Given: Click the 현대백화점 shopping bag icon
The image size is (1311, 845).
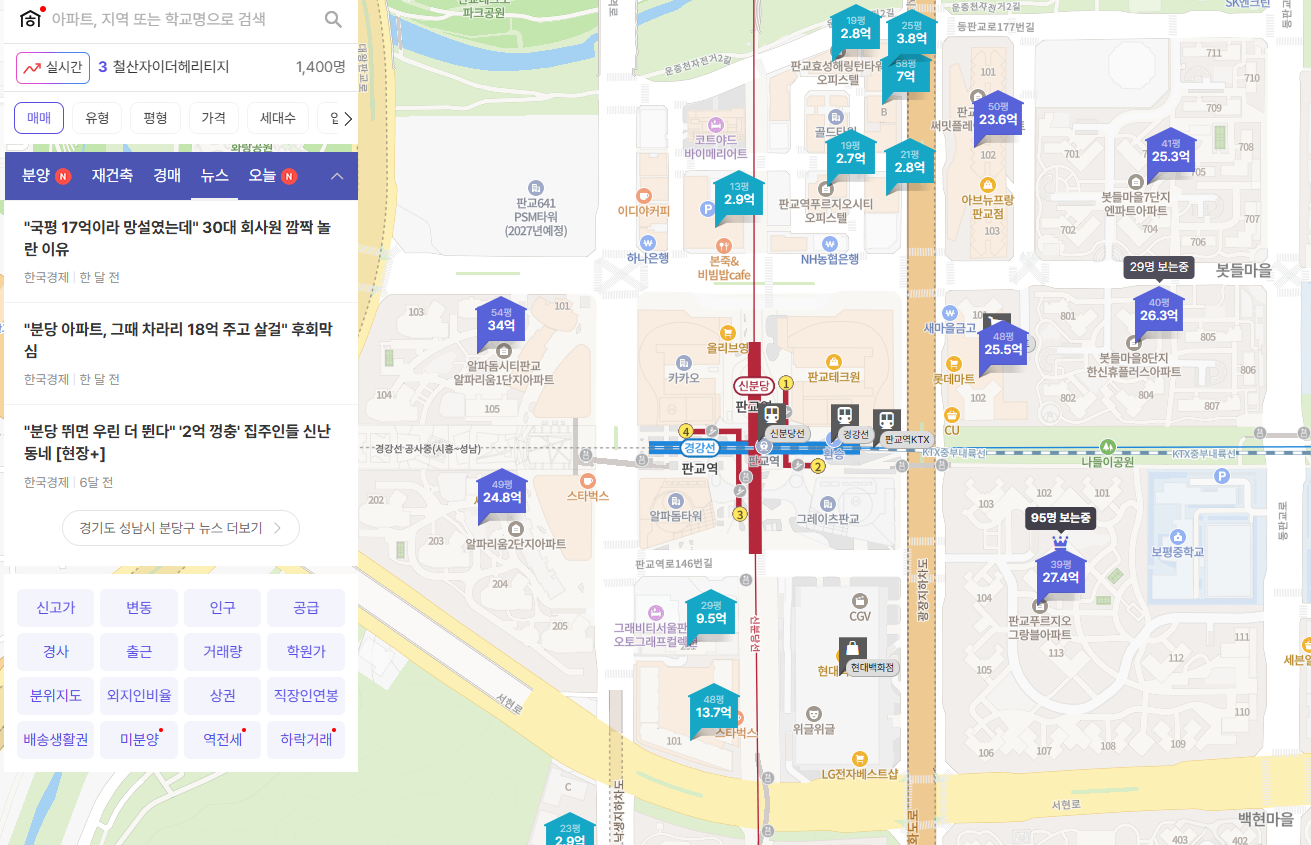Looking at the screenshot, I should (x=852, y=648).
